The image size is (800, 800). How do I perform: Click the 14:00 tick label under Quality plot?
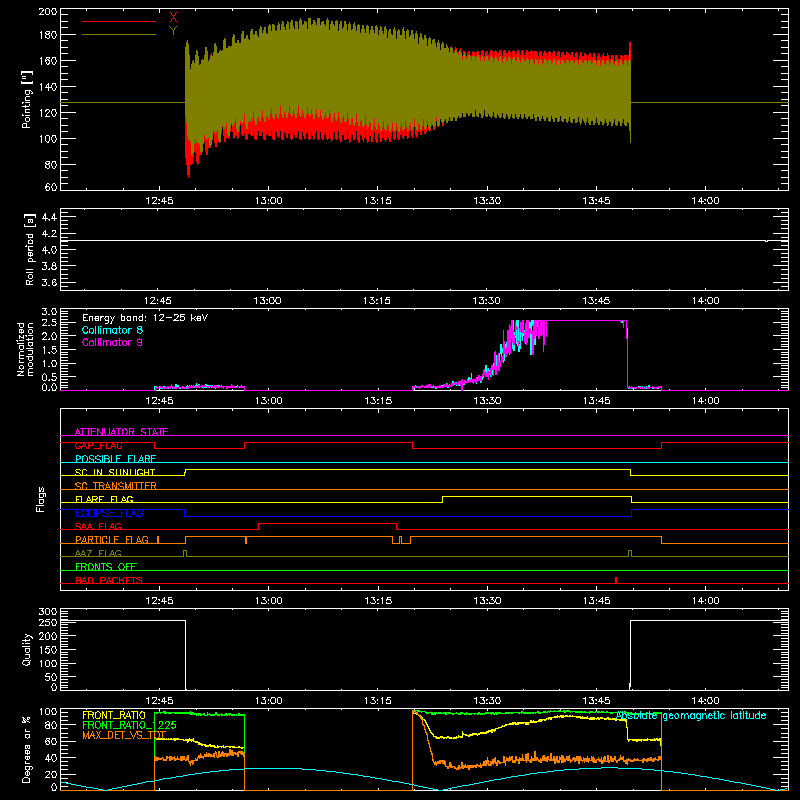[x=706, y=701]
